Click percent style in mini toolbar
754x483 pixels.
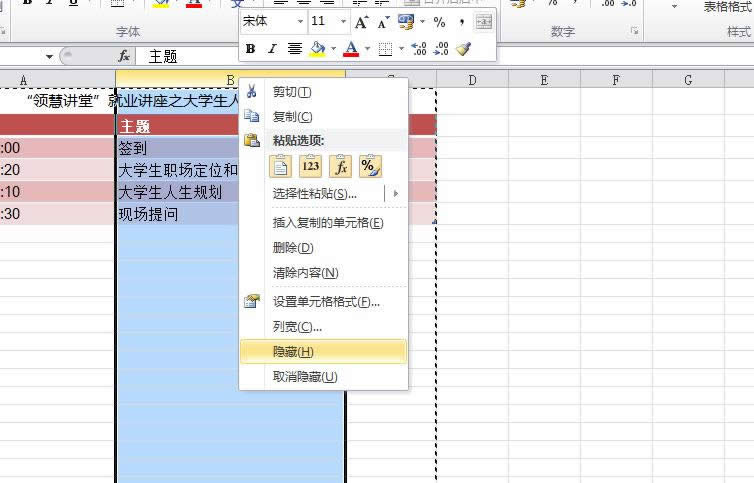(440, 22)
